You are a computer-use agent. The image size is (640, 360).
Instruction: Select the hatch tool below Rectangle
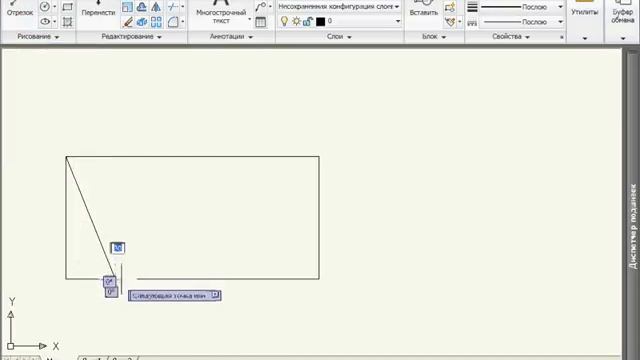click(67, 22)
